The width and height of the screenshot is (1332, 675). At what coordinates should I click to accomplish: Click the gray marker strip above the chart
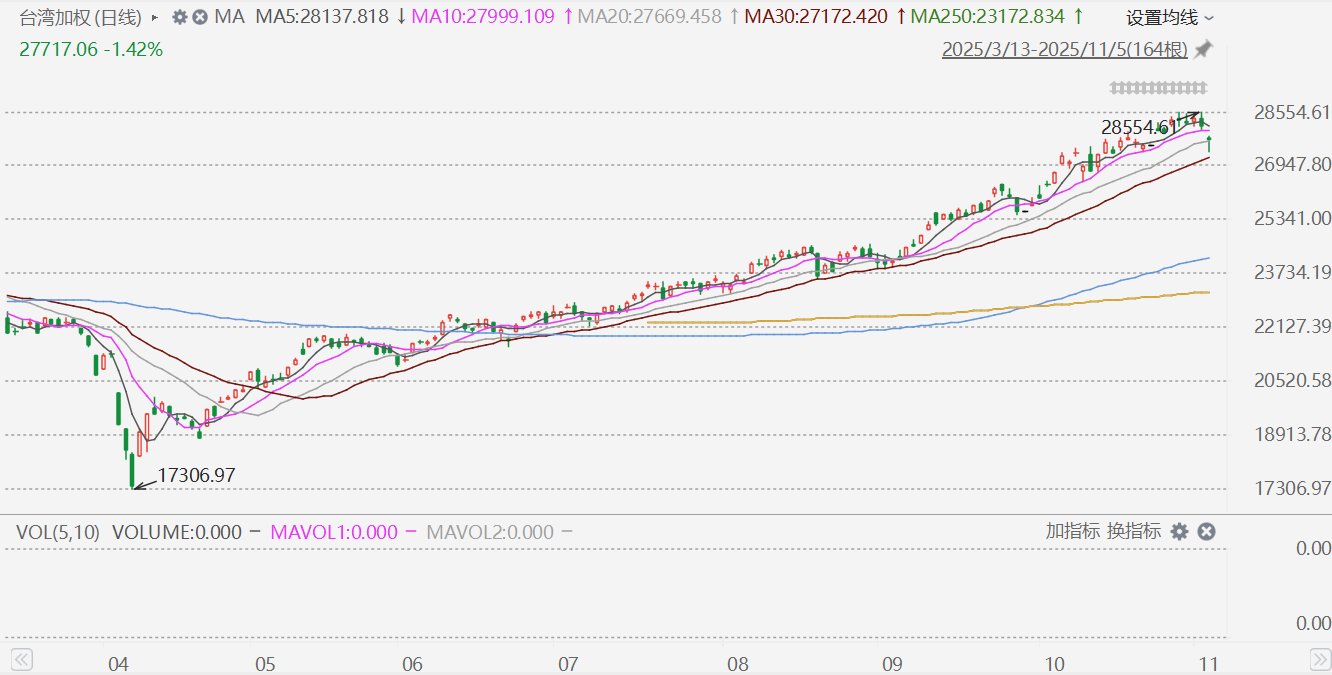(x=1158, y=88)
